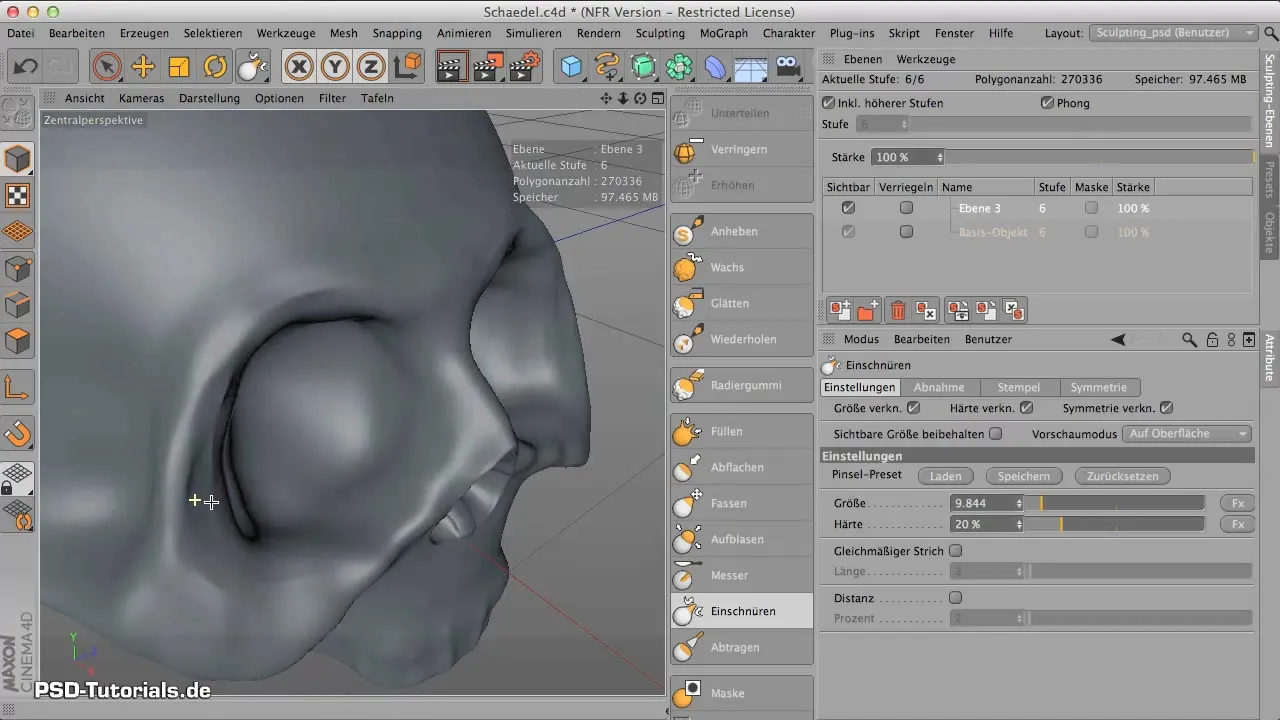Select the Rotate tool
The height and width of the screenshot is (720, 1280).
click(215, 67)
